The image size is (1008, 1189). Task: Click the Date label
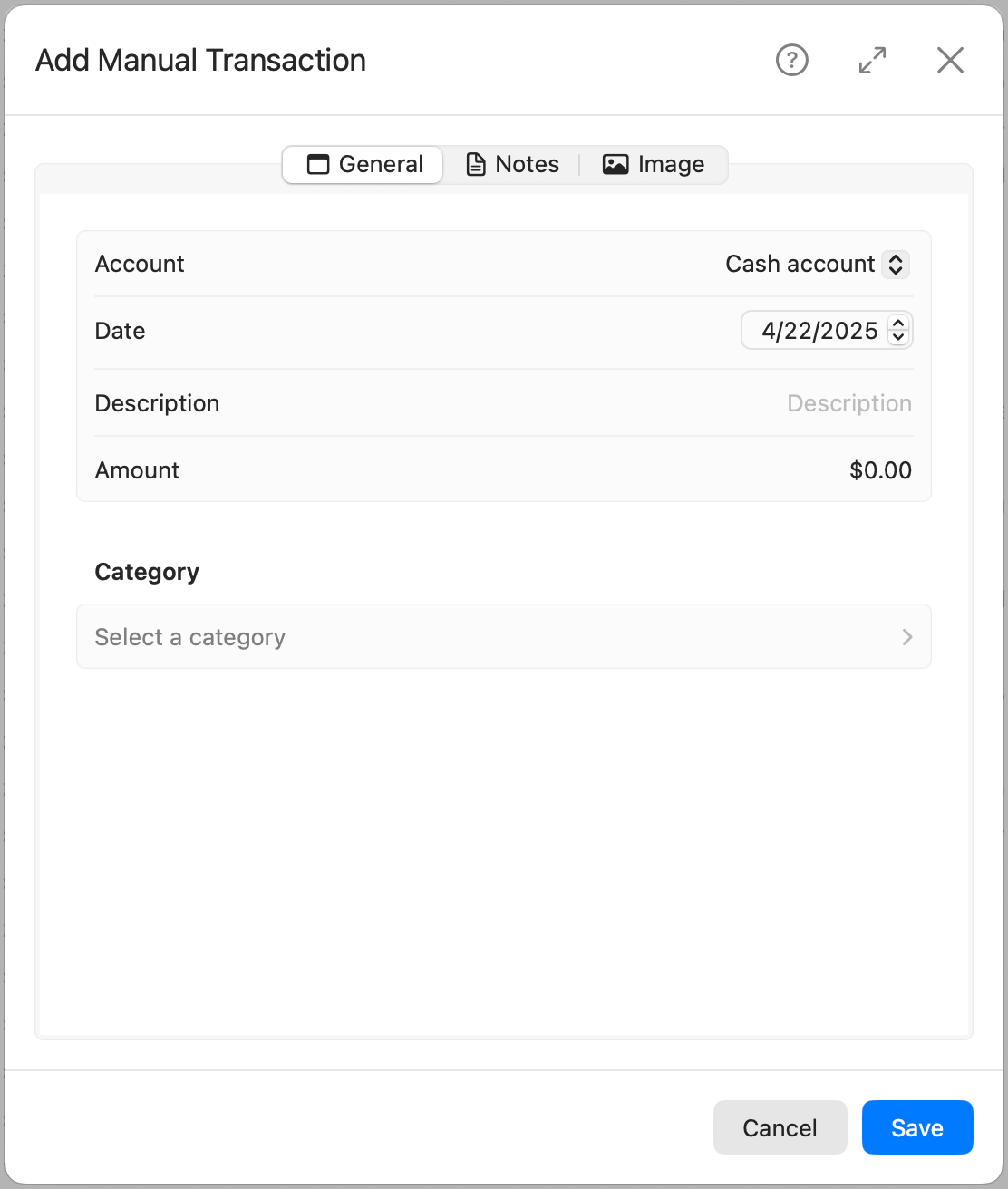coord(120,331)
